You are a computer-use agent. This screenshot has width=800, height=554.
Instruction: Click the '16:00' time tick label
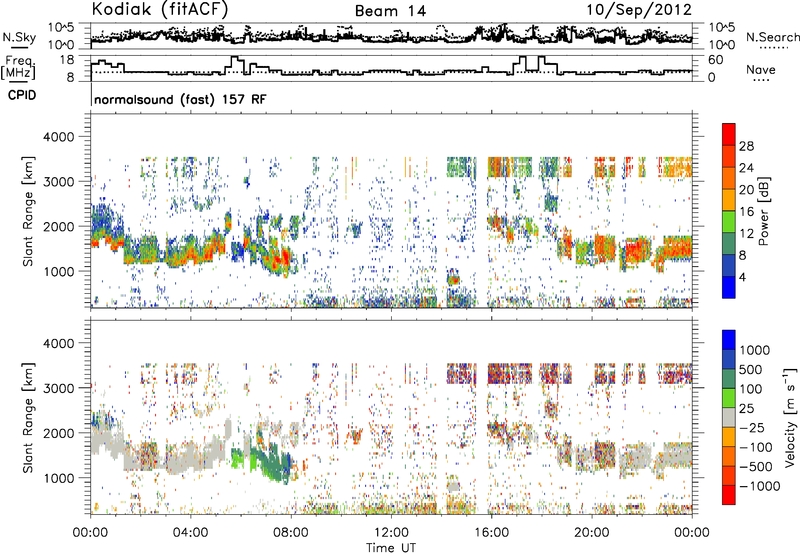[491, 533]
